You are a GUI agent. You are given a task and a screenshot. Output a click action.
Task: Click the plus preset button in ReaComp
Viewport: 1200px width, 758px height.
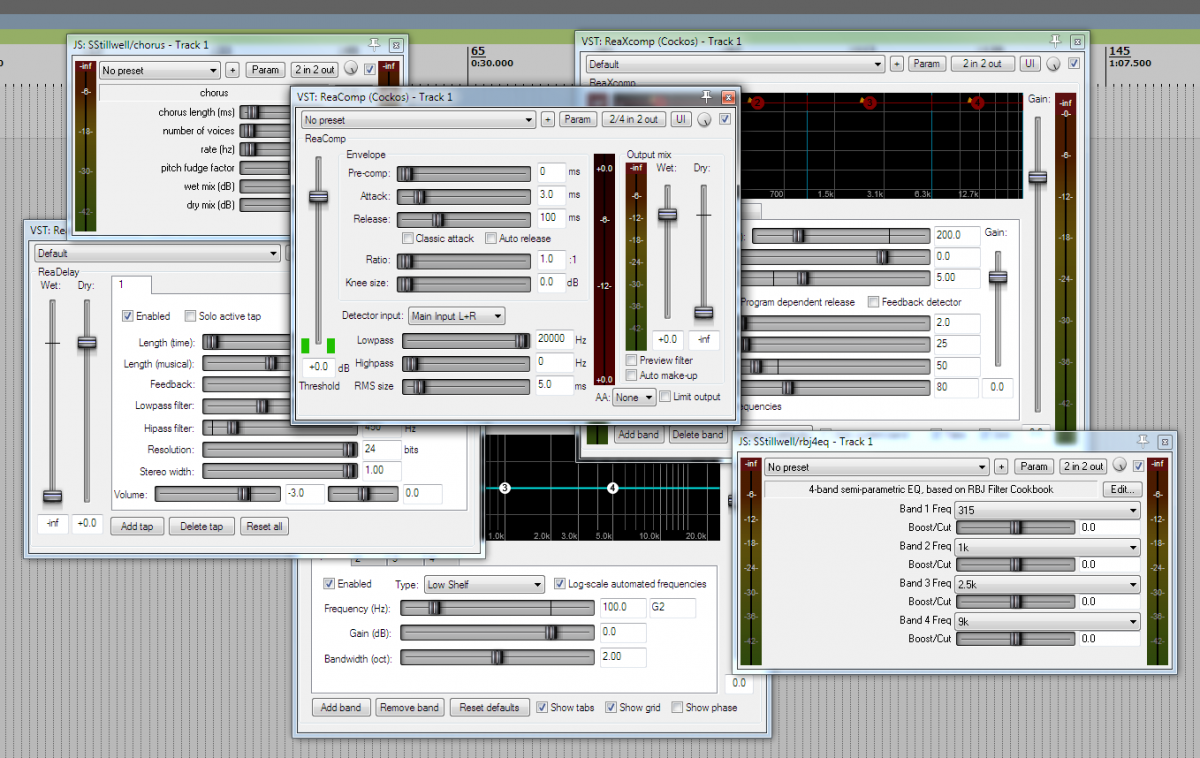548,119
